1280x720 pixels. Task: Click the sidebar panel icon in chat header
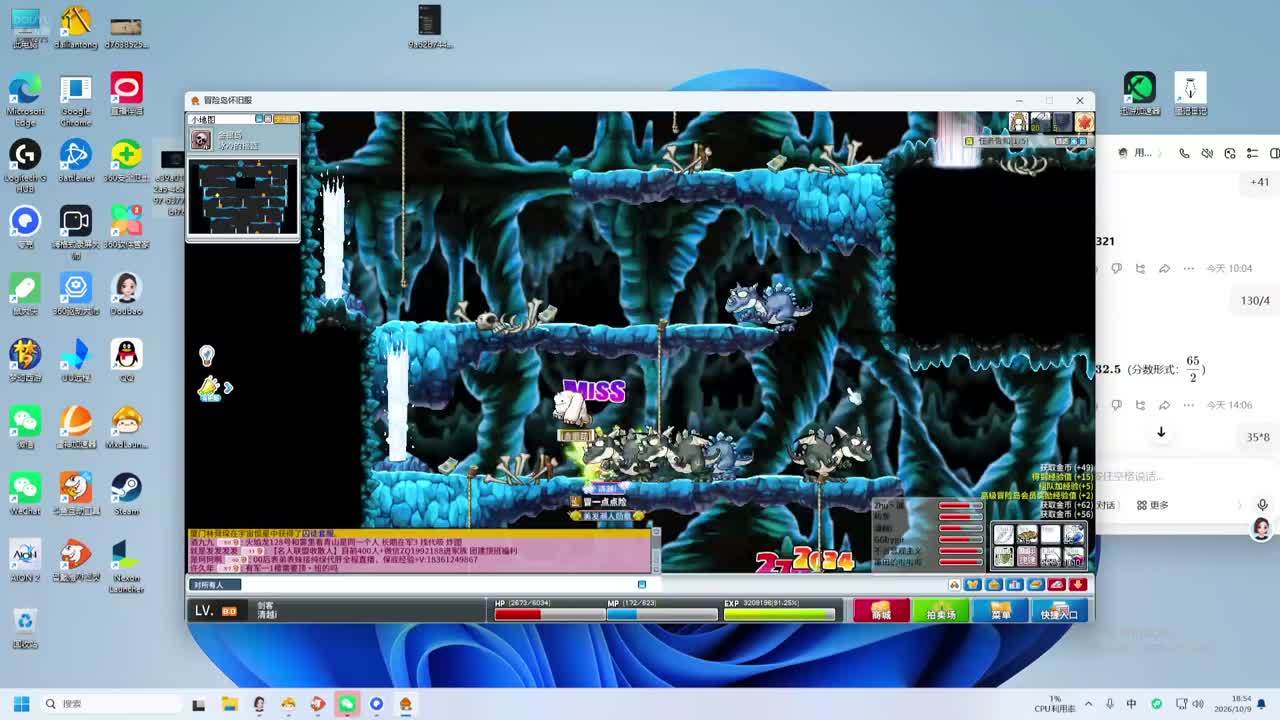(x=1274, y=153)
